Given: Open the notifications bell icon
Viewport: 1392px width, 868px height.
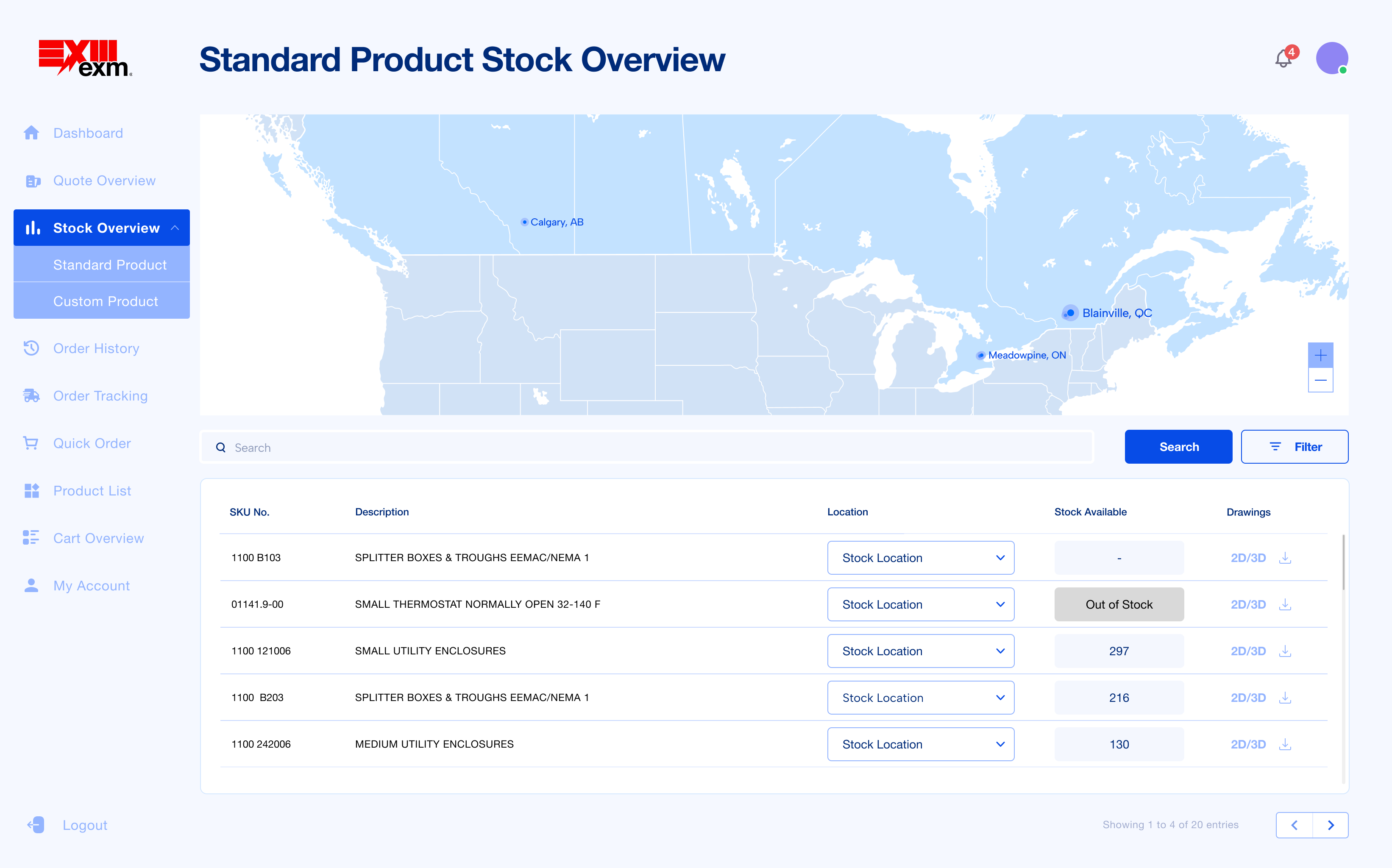Looking at the screenshot, I should tap(1283, 58).
